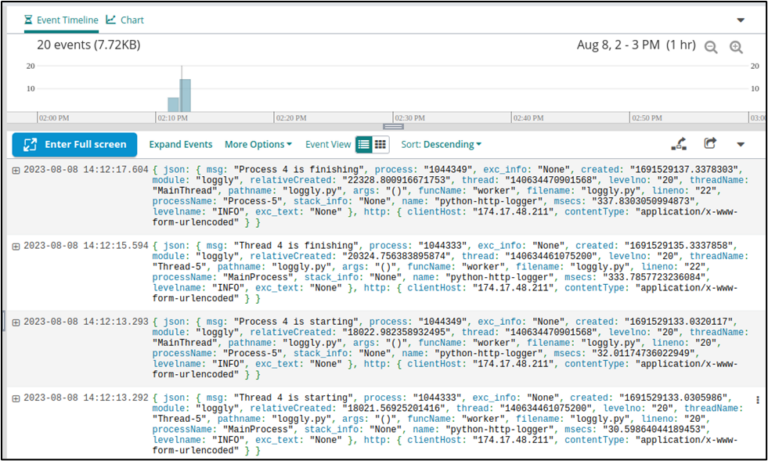Click the alert/route icon in toolbar
The height and width of the screenshot is (461, 768).
(x=679, y=144)
